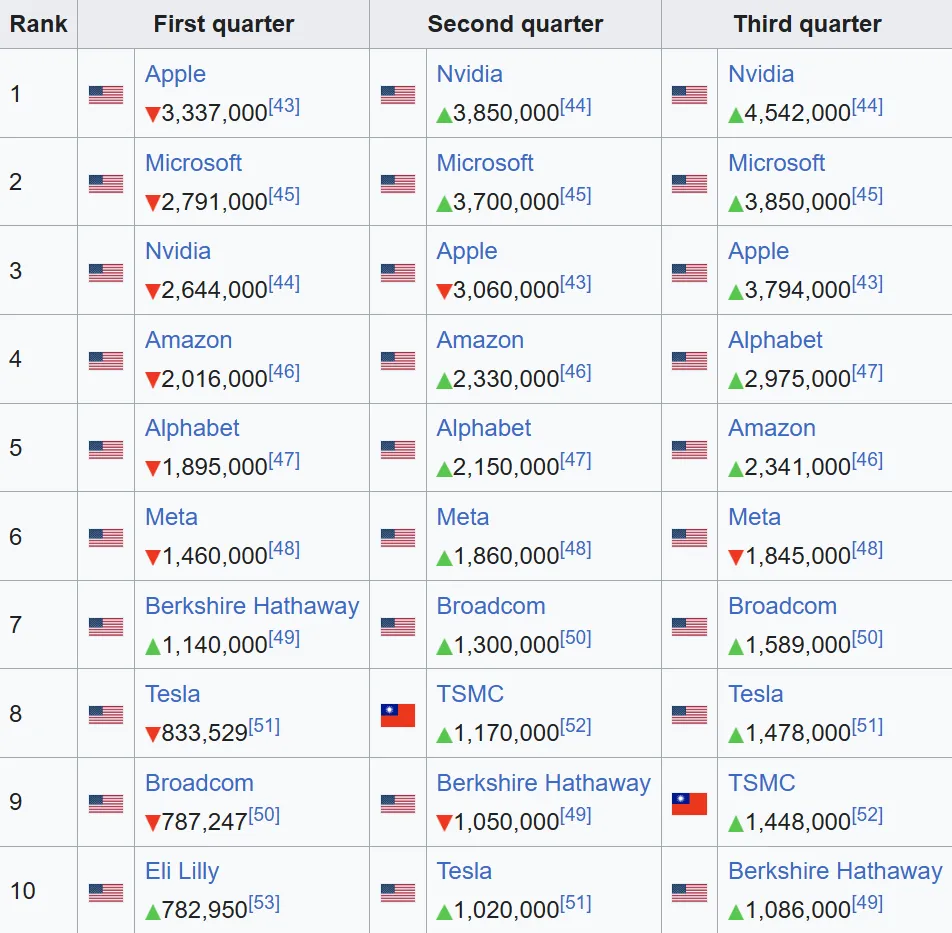Click the US flag beside third-quarter Alphabet

689,361
